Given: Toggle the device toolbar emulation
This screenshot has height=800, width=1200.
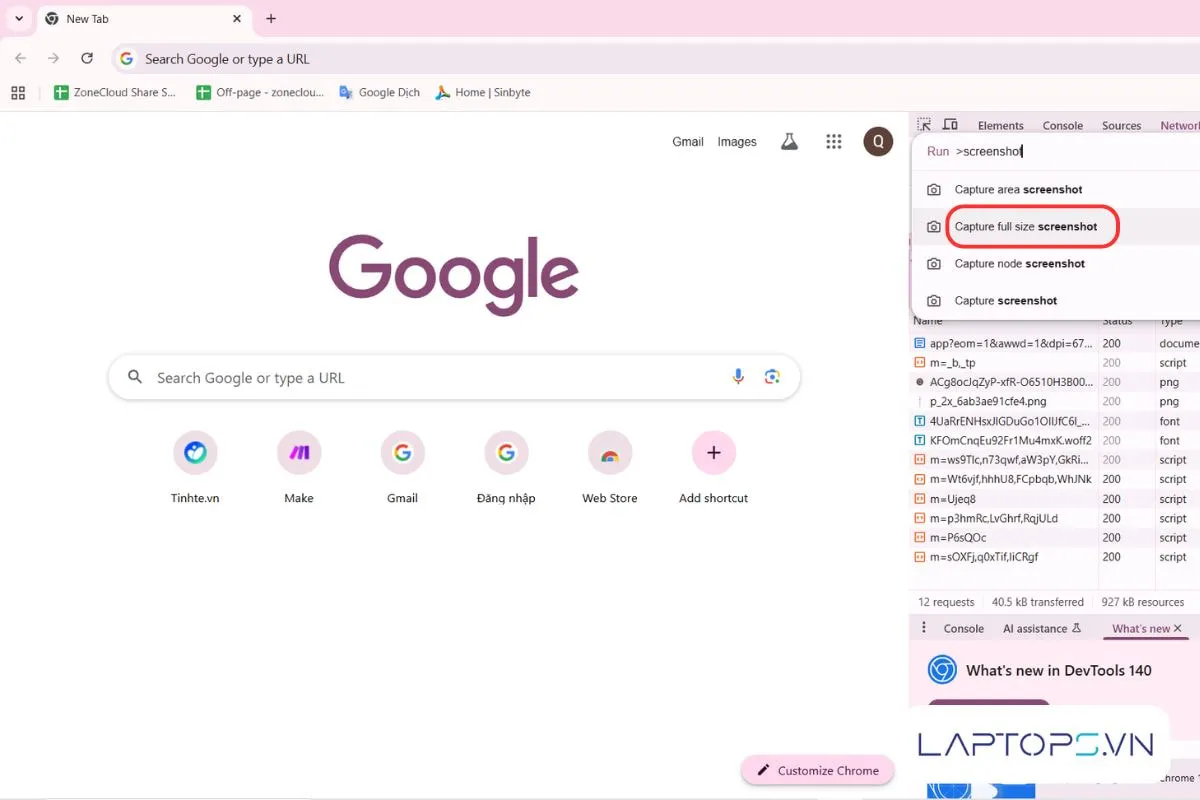Looking at the screenshot, I should point(950,123).
